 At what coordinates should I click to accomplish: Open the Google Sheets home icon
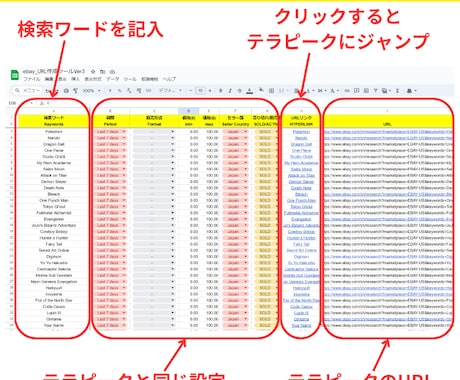pos(15,75)
